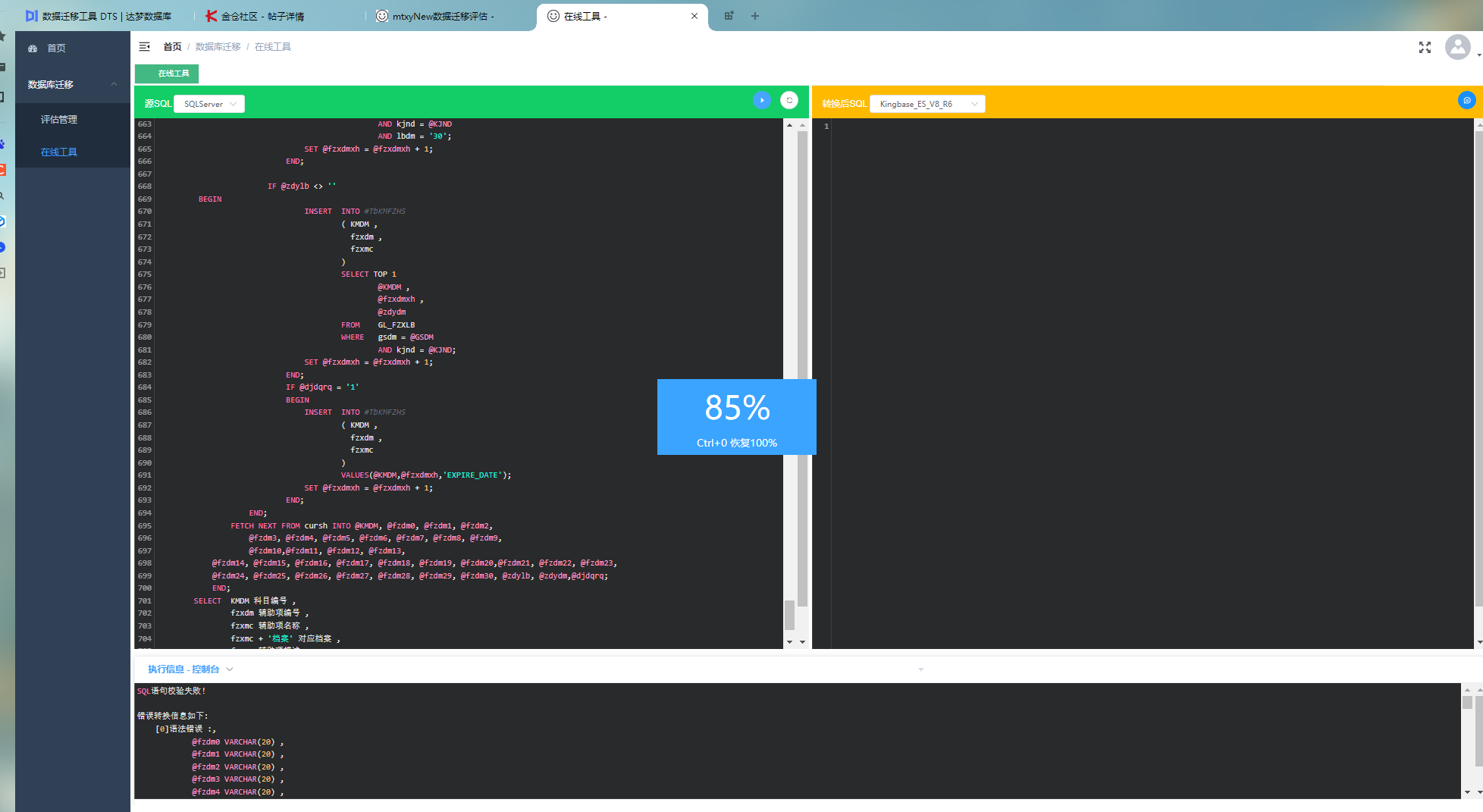Click the 首页 breadcrumb link

[x=172, y=47]
